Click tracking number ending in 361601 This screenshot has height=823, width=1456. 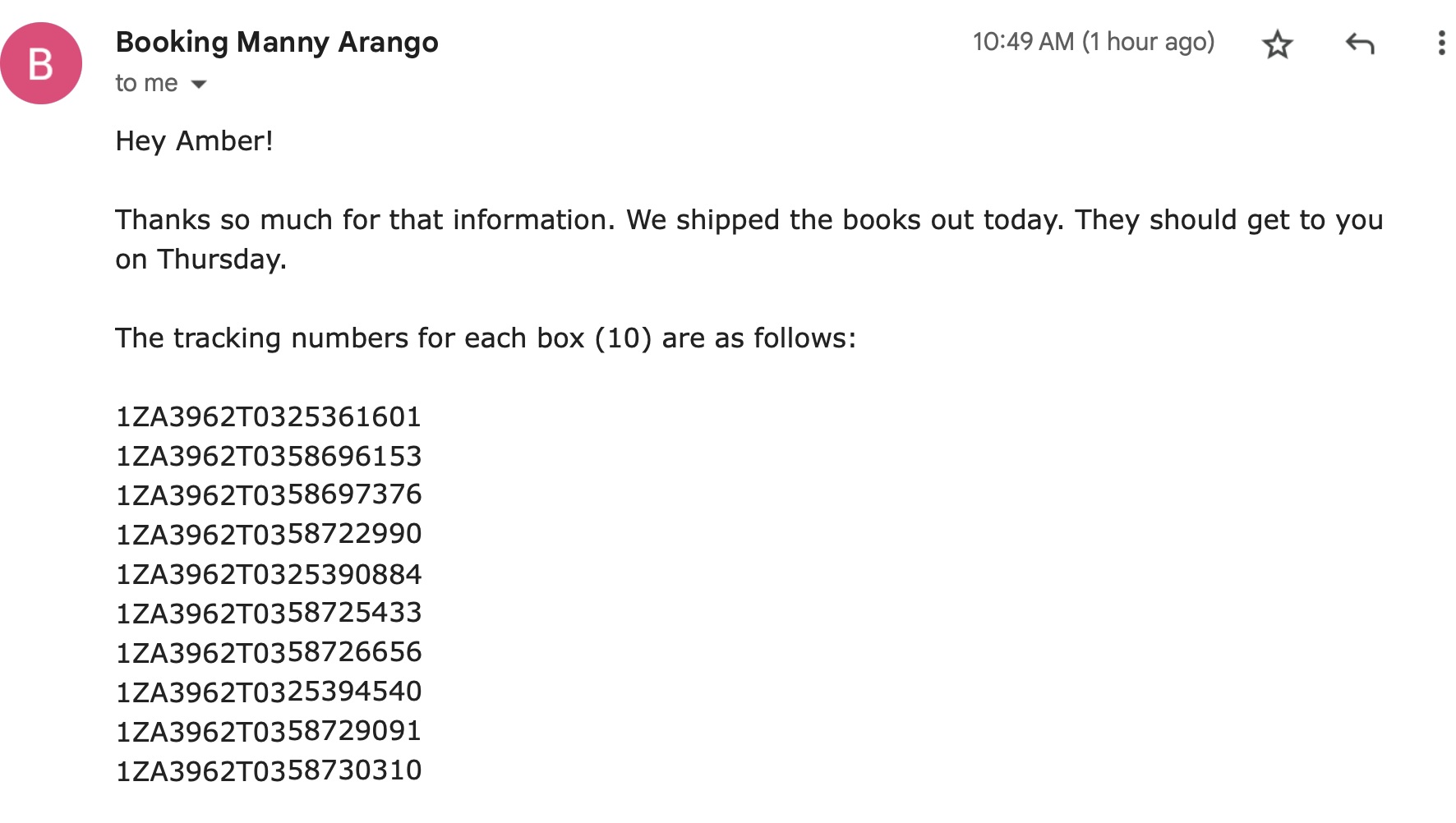tap(268, 416)
